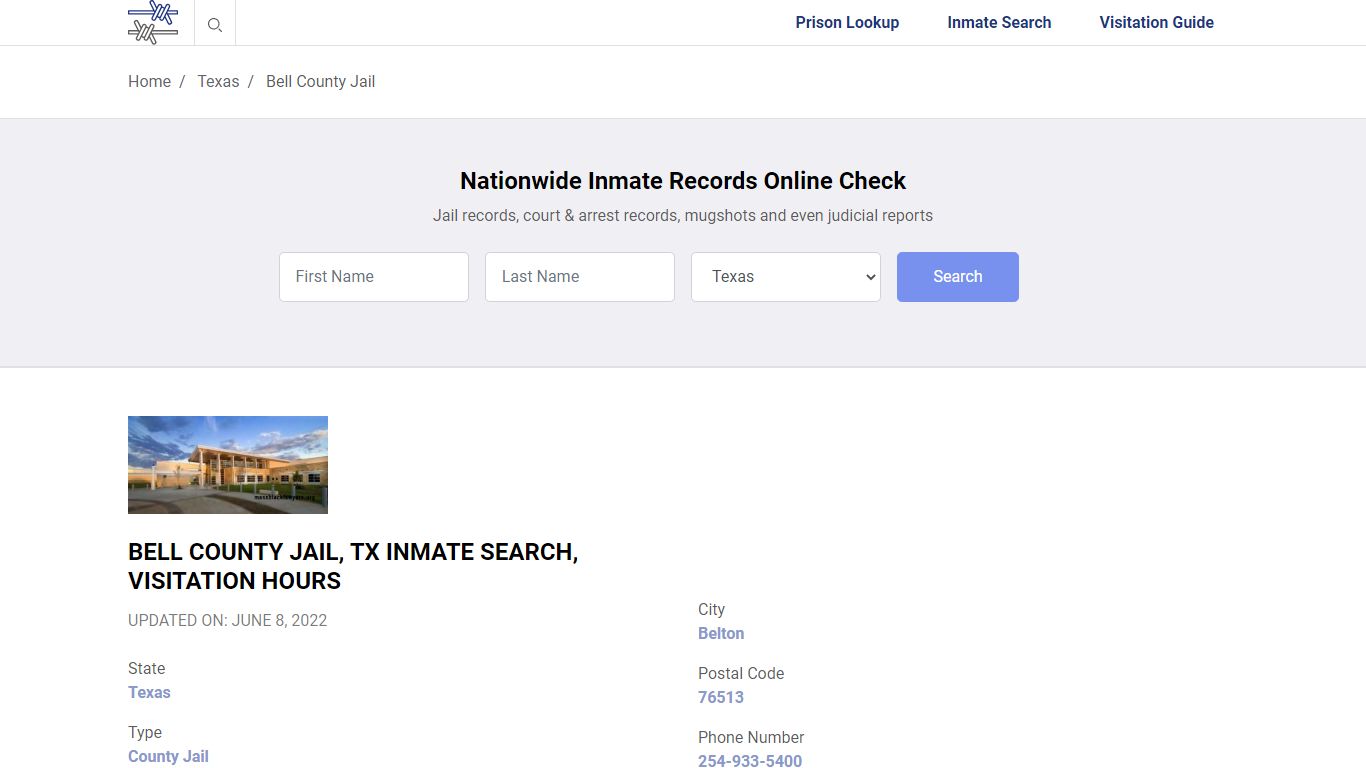Select Updated on June 8, 2022 text
Viewport: 1366px width, 768px height.
tap(227, 620)
